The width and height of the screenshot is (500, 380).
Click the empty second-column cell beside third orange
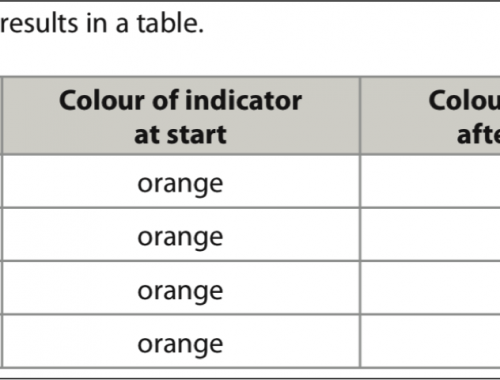click(x=430, y=288)
